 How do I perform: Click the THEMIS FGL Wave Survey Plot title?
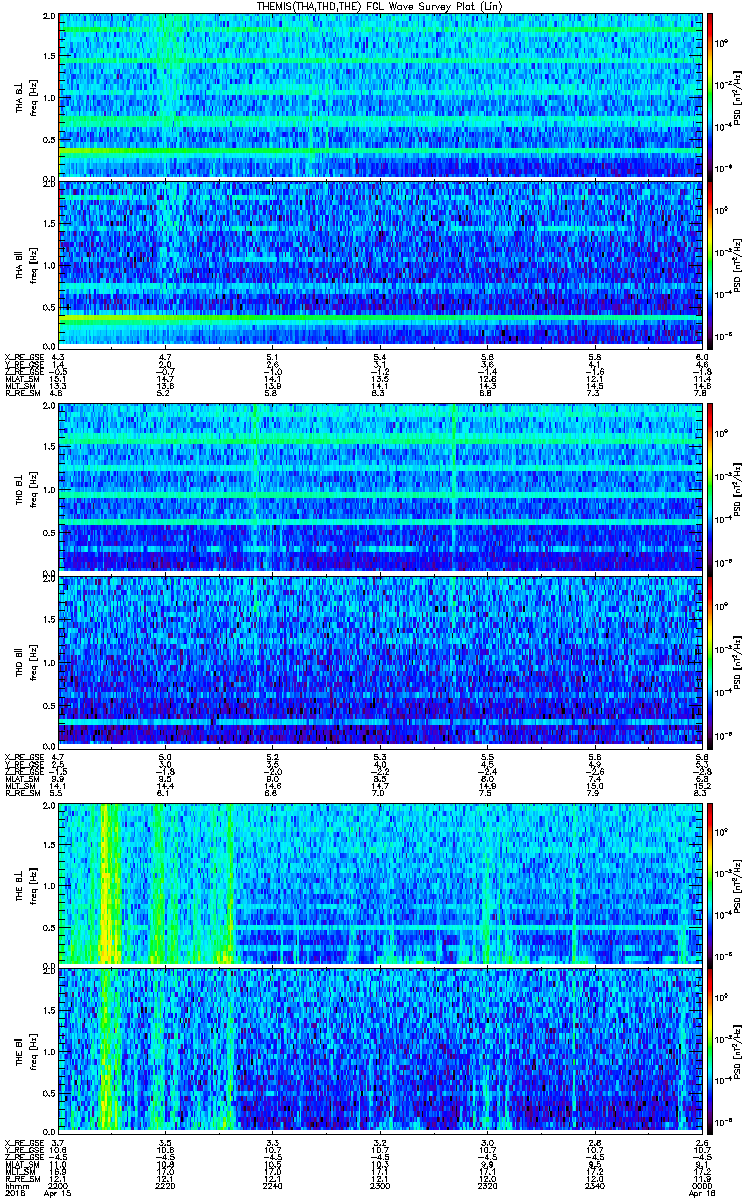click(381, 6)
